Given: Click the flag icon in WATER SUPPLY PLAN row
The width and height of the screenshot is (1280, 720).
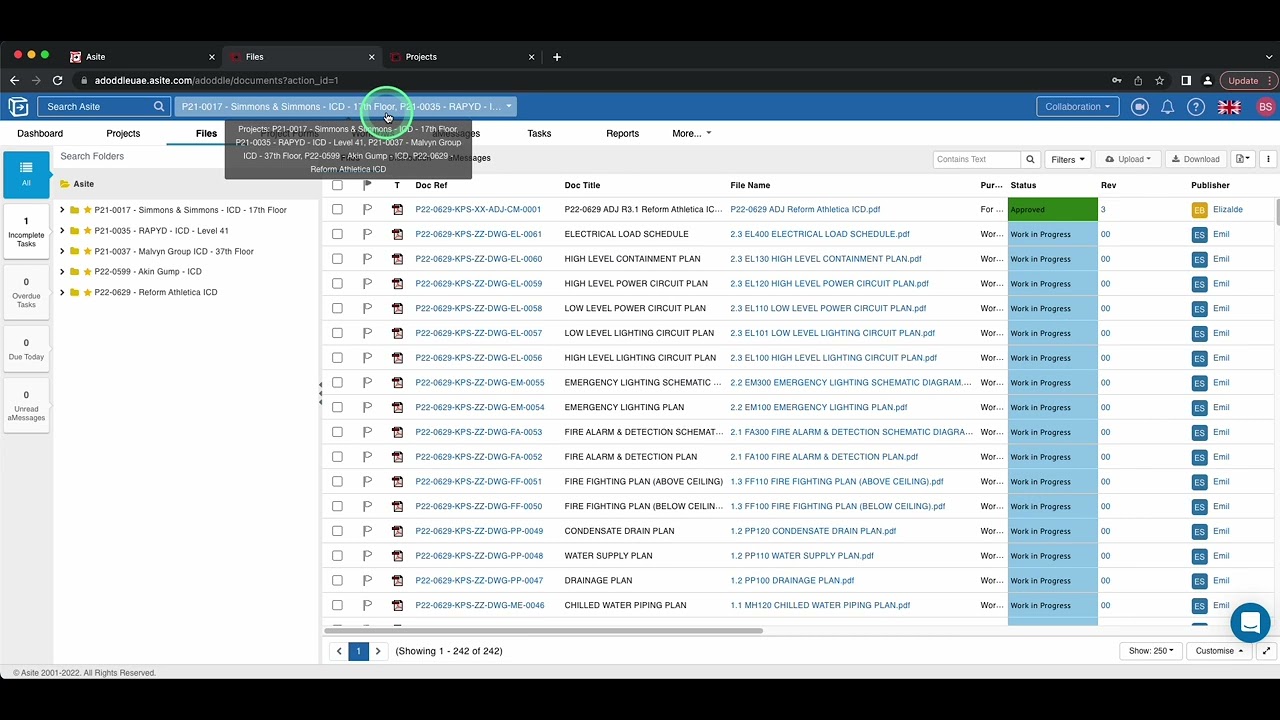Looking at the screenshot, I should [x=367, y=556].
